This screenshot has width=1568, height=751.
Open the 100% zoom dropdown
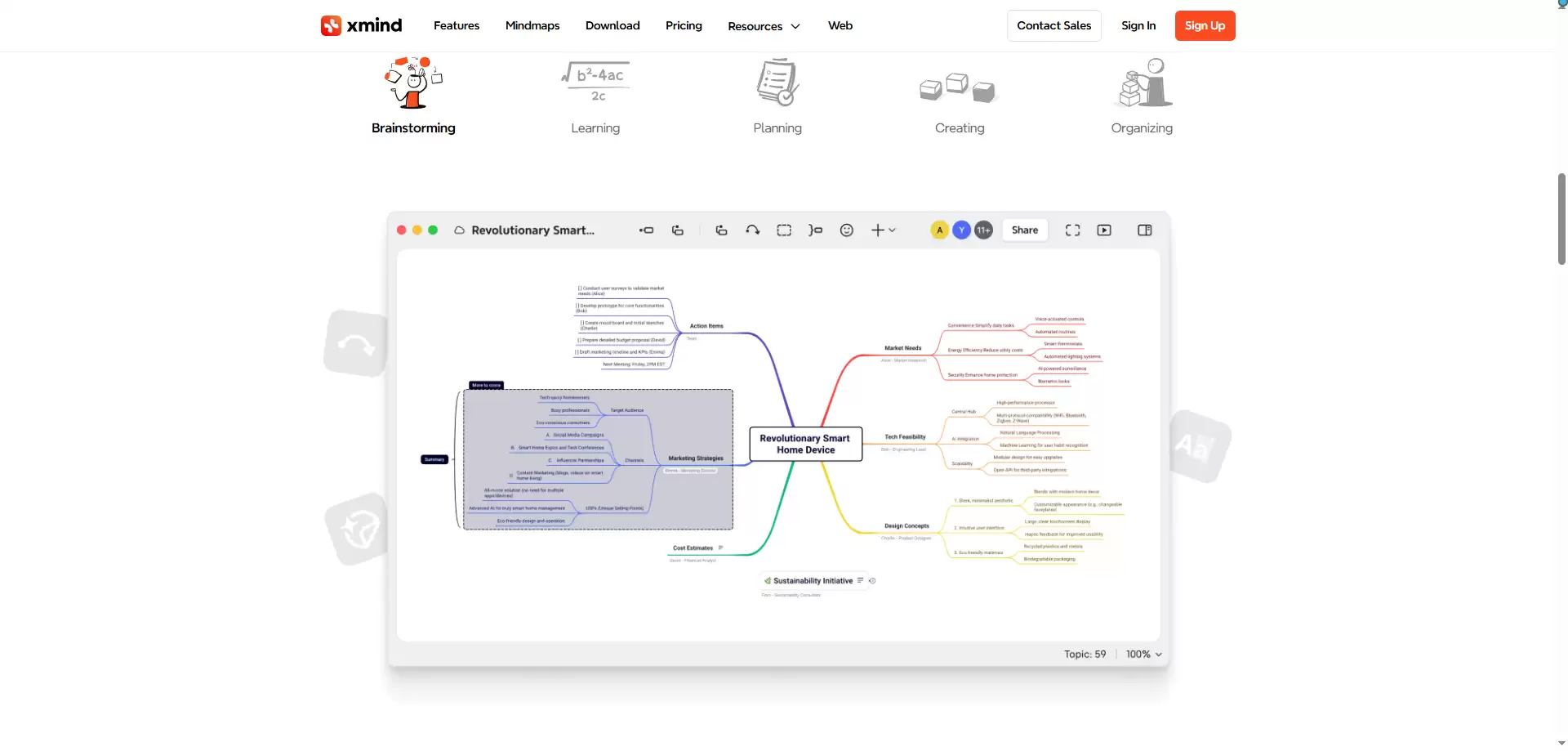pos(1143,655)
